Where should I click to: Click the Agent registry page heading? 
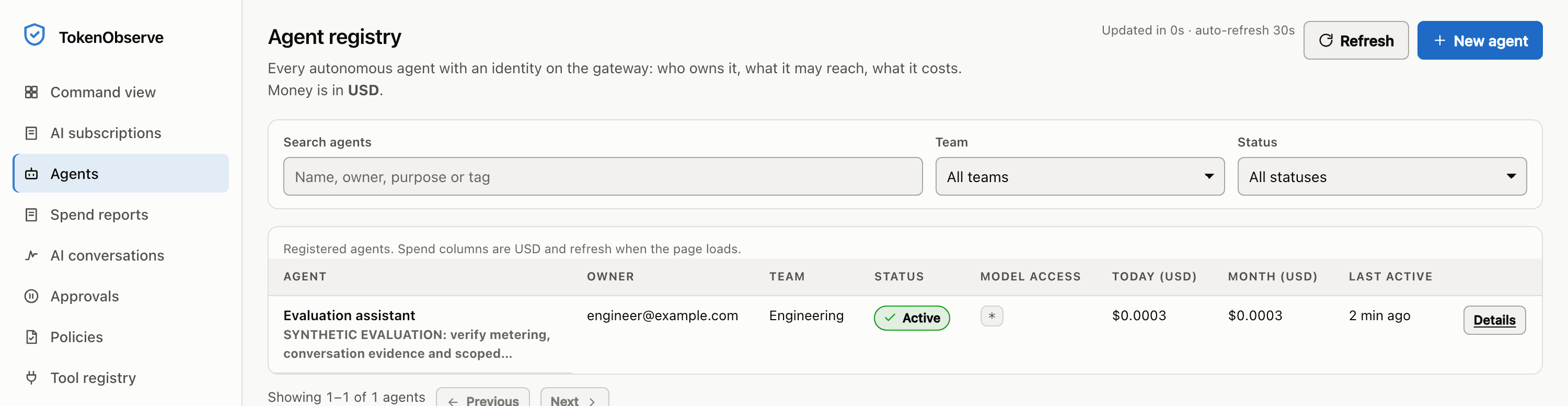pyautogui.click(x=335, y=37)
